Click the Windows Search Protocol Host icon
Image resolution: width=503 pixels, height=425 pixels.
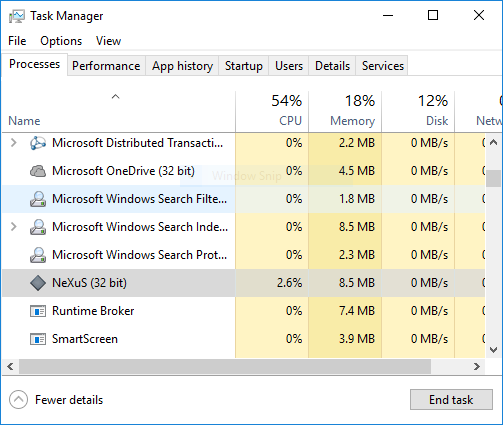38,255
